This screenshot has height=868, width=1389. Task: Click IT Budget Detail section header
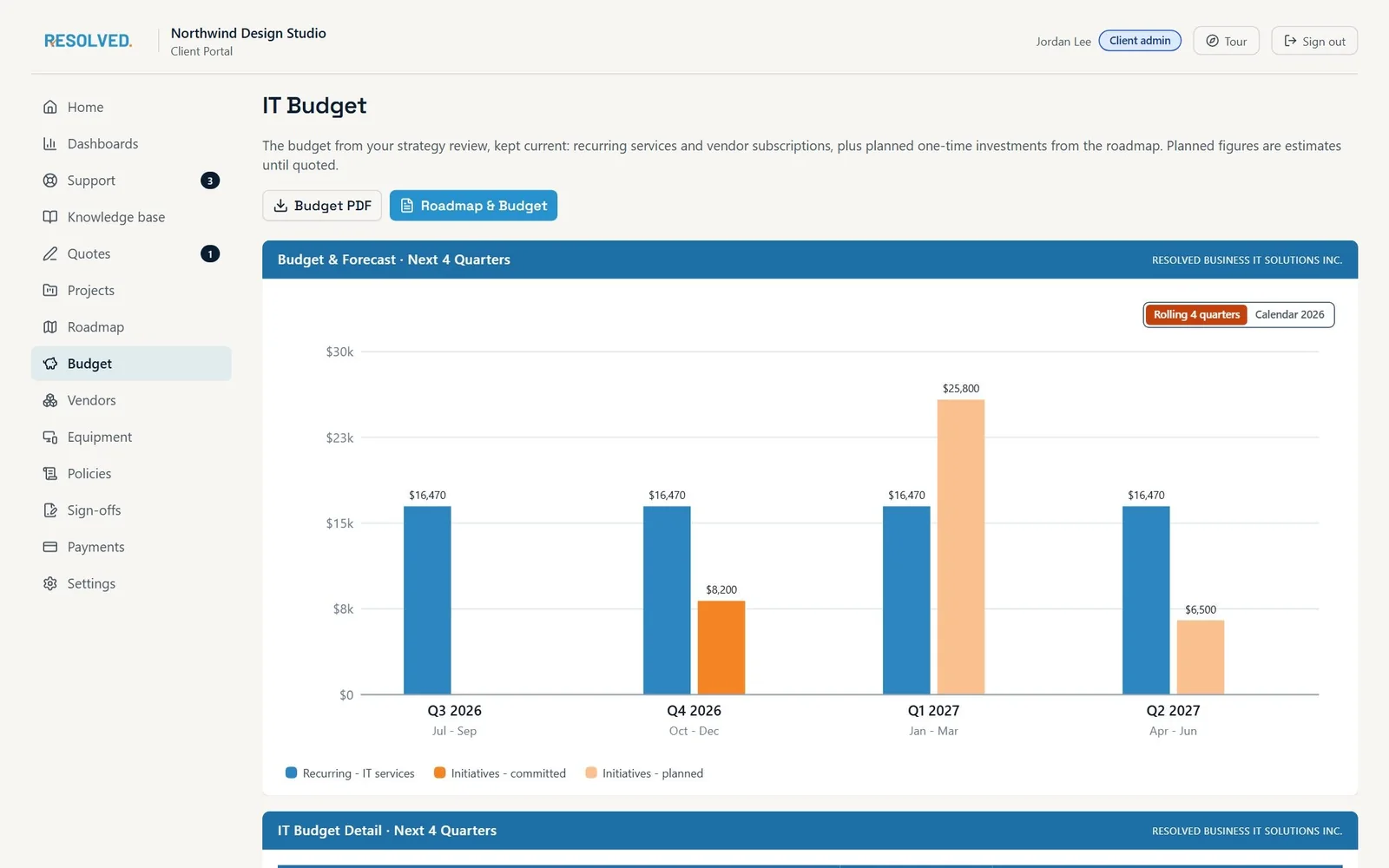810,831
